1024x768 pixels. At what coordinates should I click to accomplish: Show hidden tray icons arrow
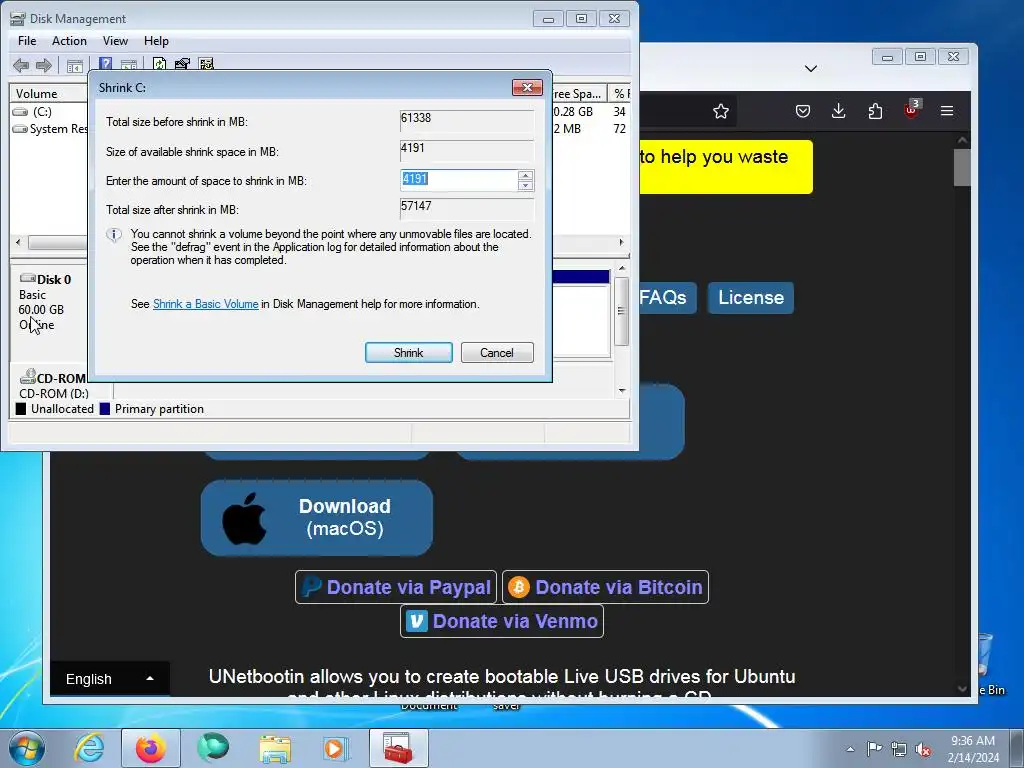(850, 749)
